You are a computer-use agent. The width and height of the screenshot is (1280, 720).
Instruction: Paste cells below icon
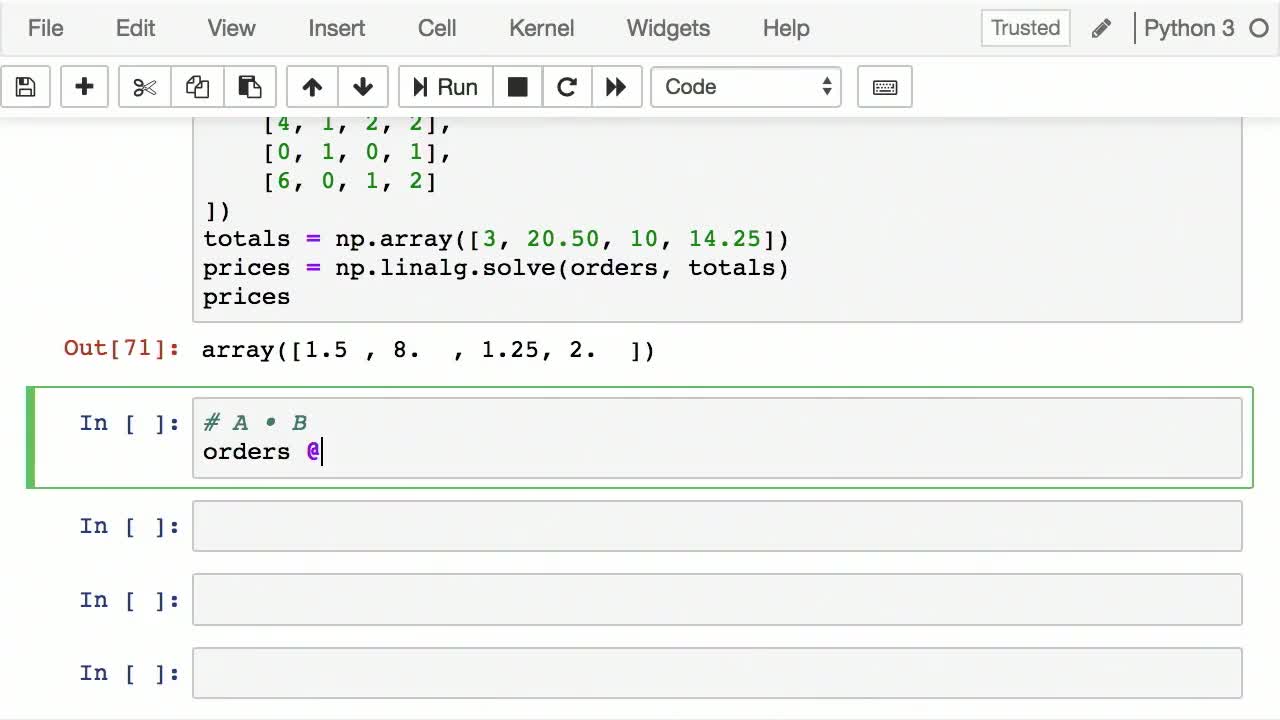click(249, 87)
